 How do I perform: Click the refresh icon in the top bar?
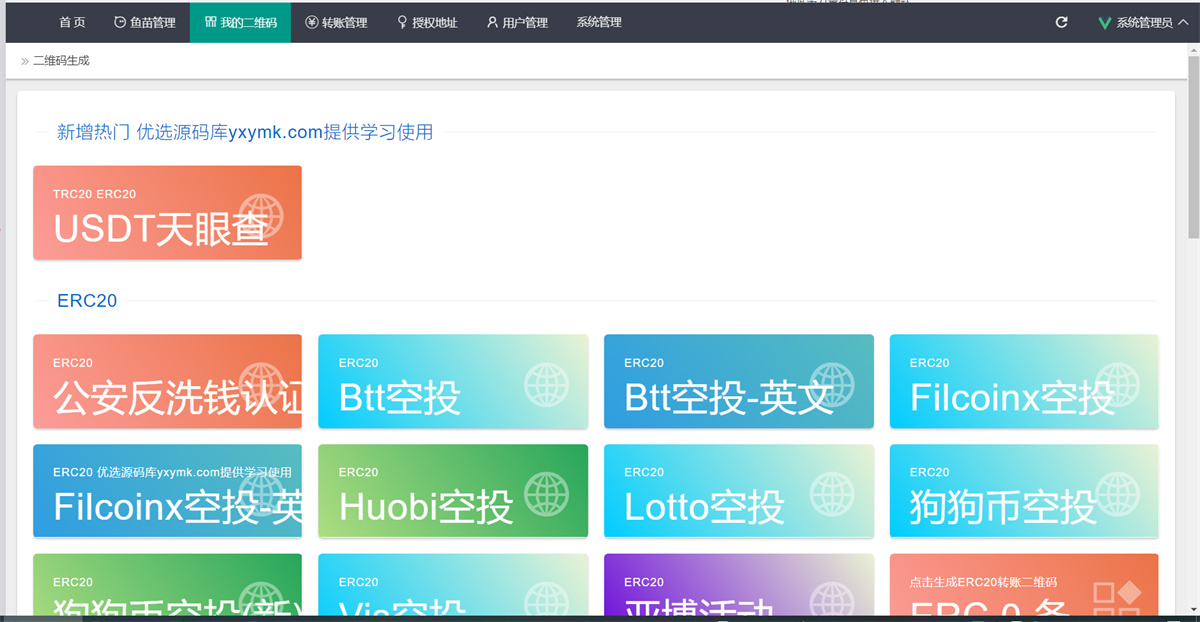click(1062, 21)
